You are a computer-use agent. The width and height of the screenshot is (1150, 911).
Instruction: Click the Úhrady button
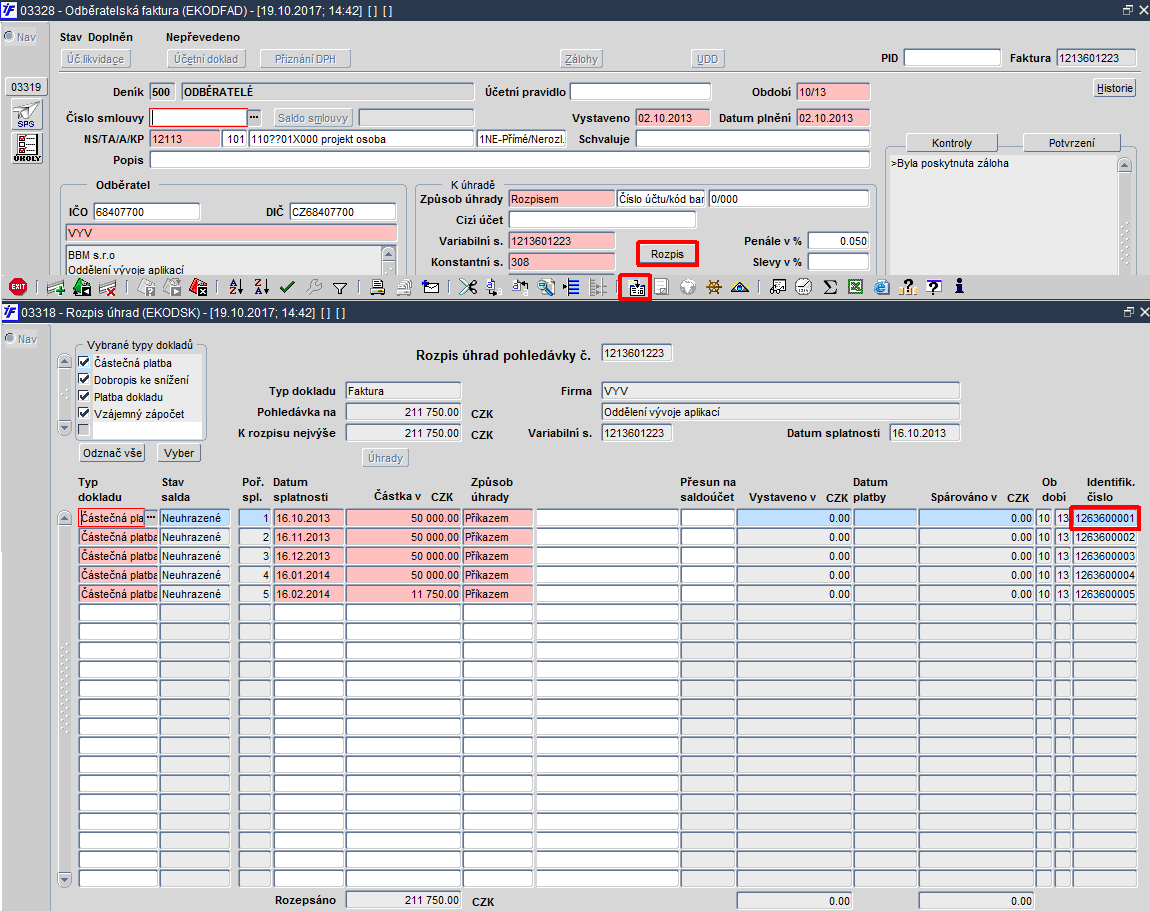[386, 458]
